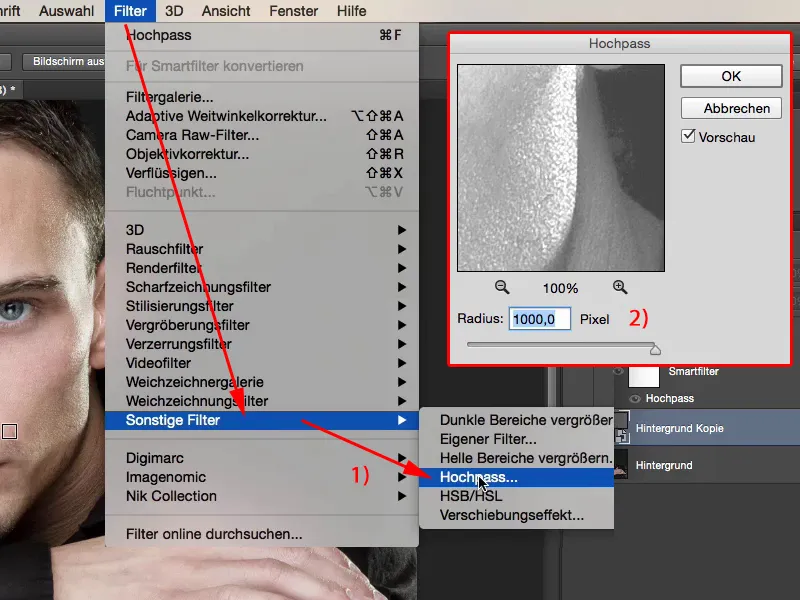The height and width of the screenshot is (600, 800).
Task: Expand the Rauschfilter submenu
Action: 262,249
